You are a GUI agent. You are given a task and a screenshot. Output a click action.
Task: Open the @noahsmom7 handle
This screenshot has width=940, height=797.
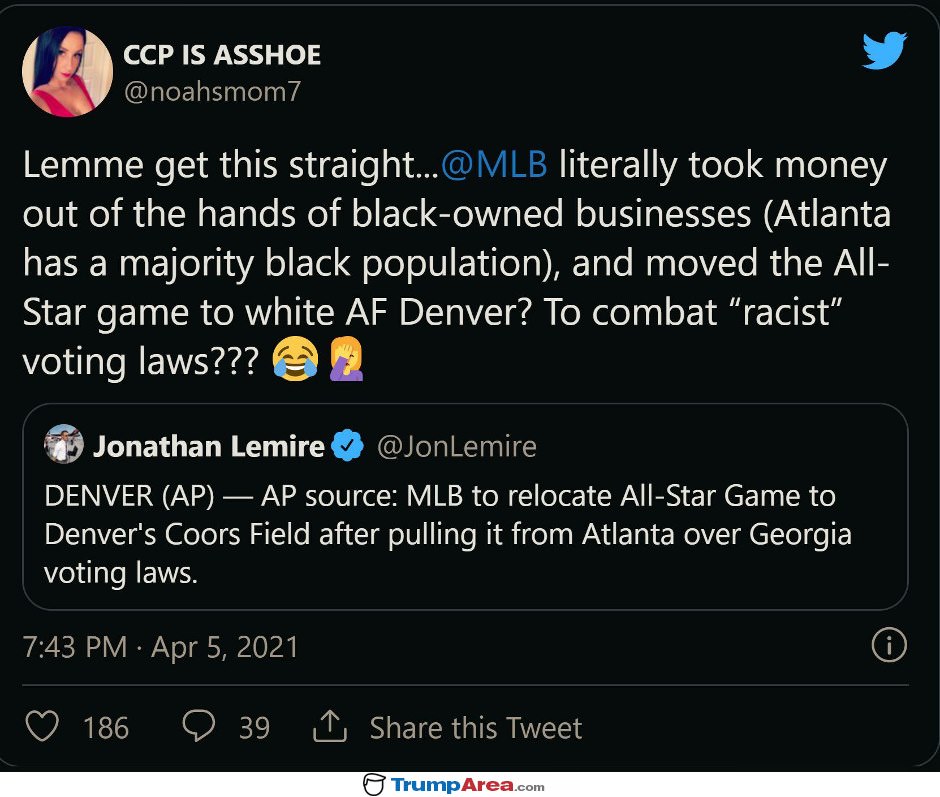point(212,92)
